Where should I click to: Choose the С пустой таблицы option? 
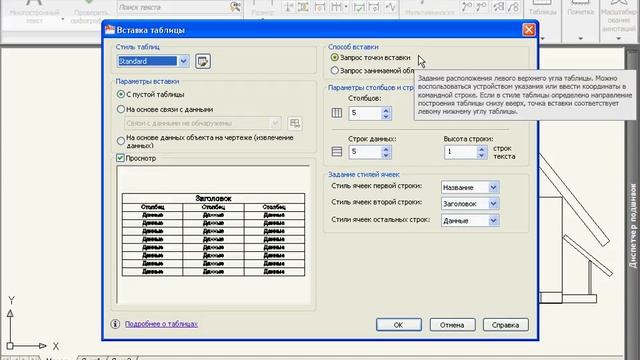(x=121, y=94)
